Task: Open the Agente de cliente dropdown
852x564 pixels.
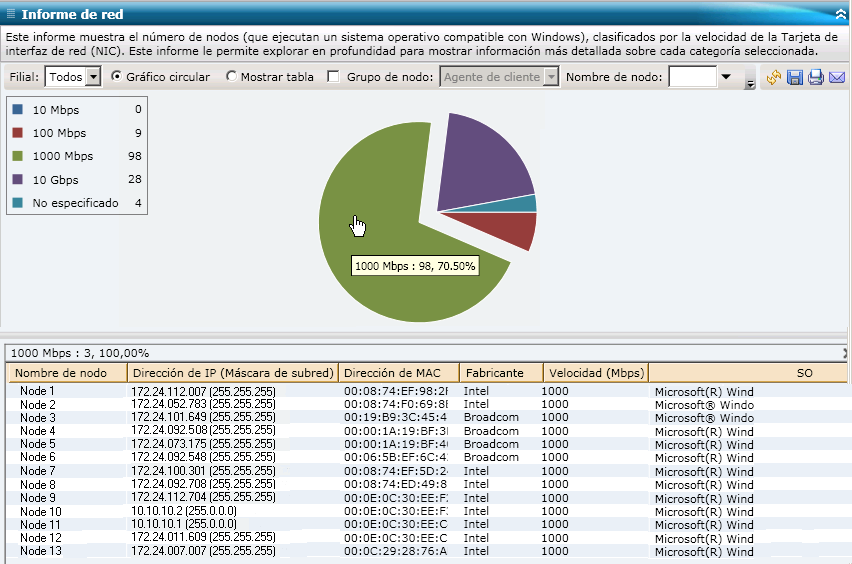Action: pyautogui.click(x=550, y=77)
